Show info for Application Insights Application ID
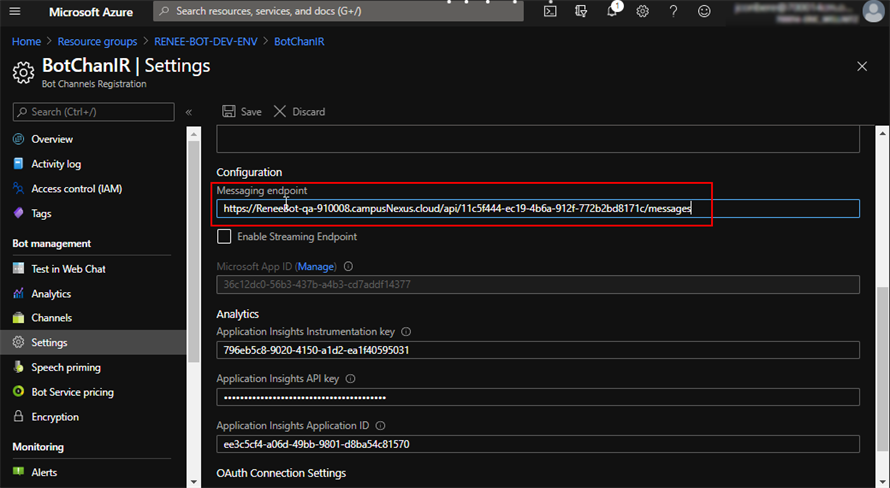Image resolution: width=890 pixels, height=488 pixels. [380, 426]
